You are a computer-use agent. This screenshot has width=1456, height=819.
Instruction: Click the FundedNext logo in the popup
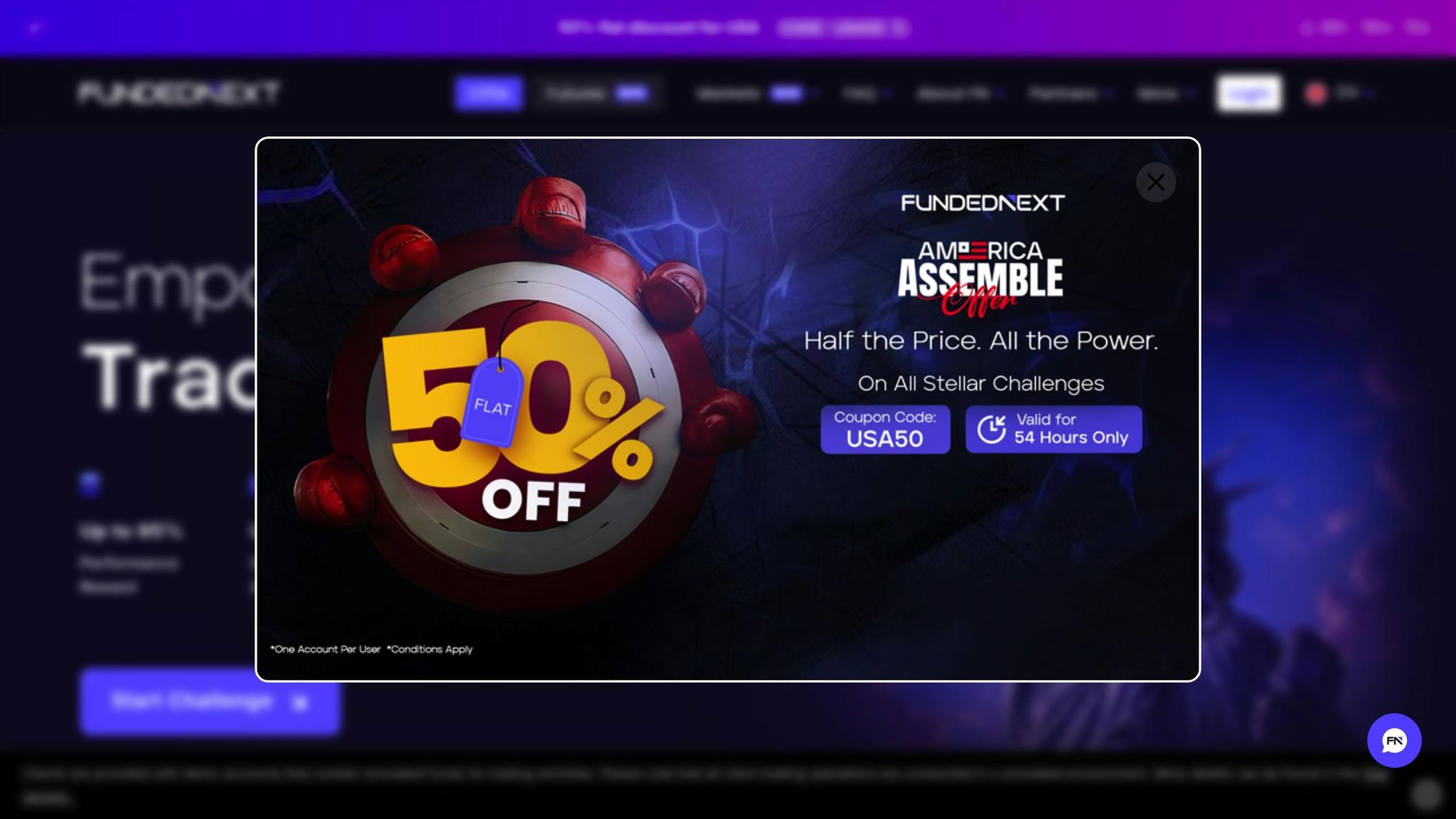[x=983, y=203]
